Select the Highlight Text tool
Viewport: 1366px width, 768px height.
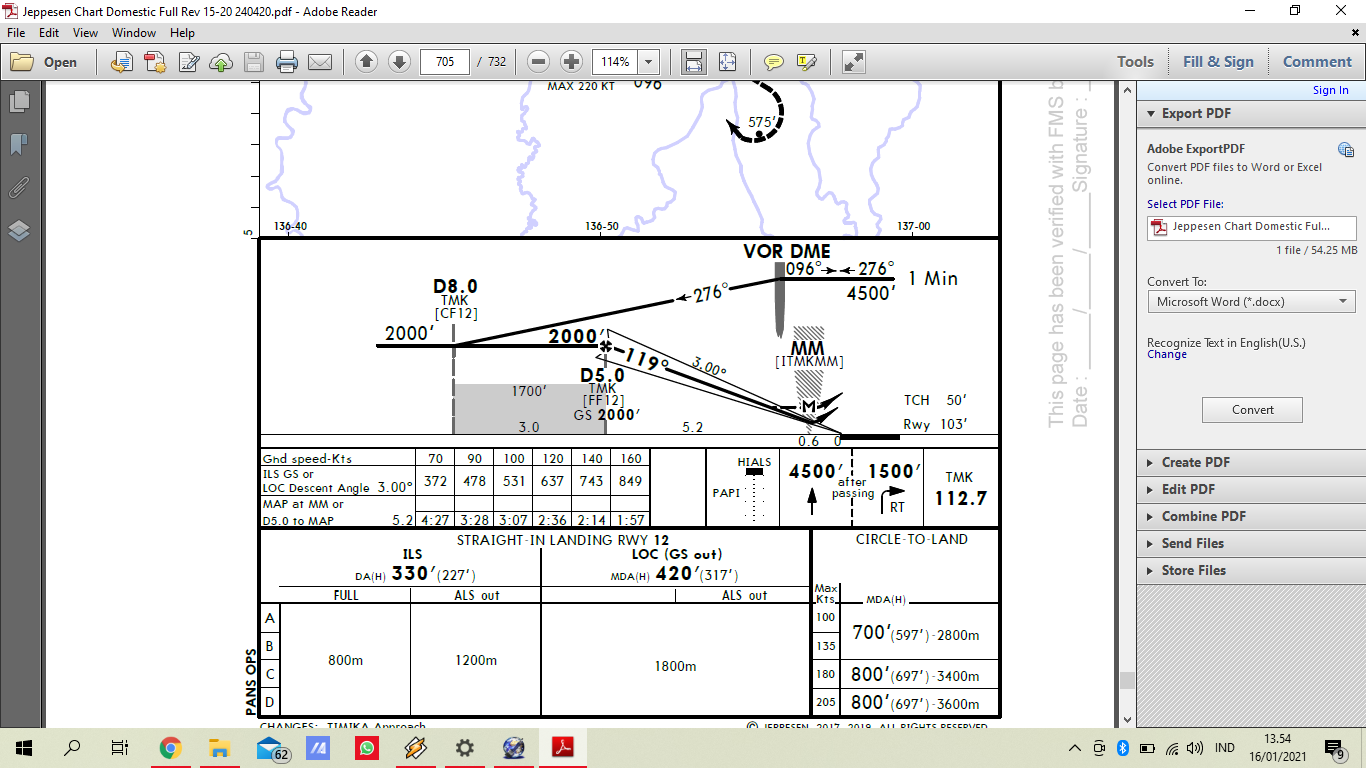[806, 62]
